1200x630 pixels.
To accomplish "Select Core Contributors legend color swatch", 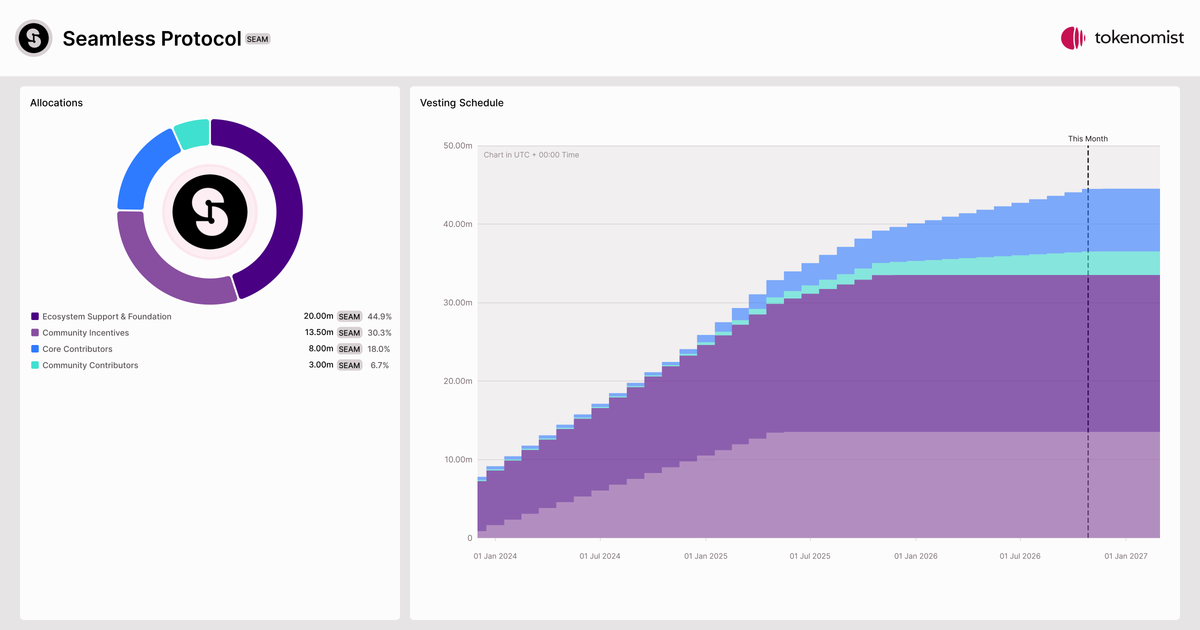I will (x=35, y=349).
